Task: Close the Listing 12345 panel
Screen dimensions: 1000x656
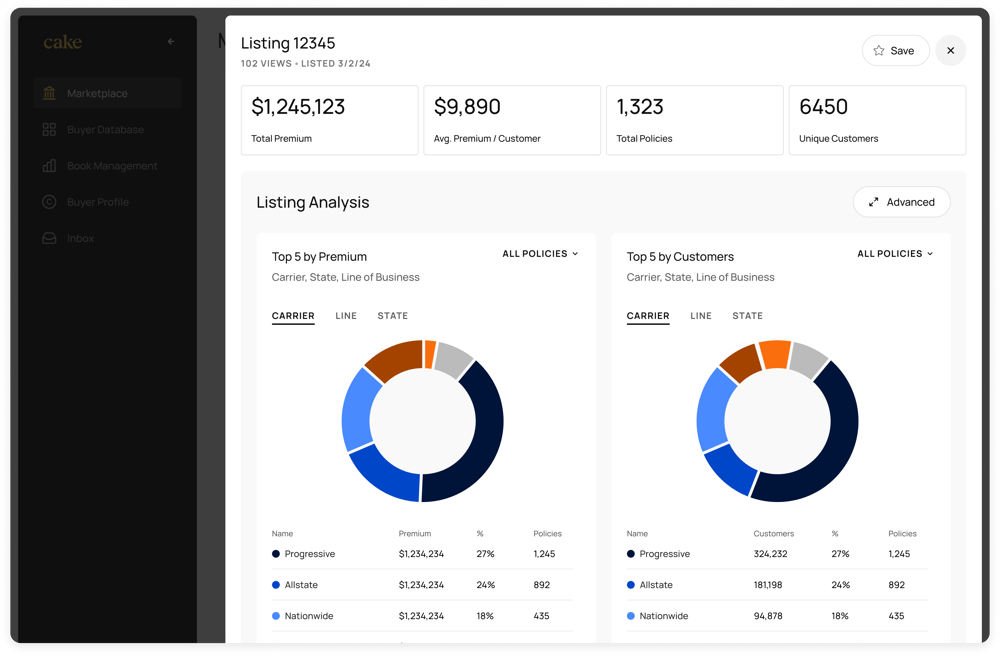Action: 950,50
